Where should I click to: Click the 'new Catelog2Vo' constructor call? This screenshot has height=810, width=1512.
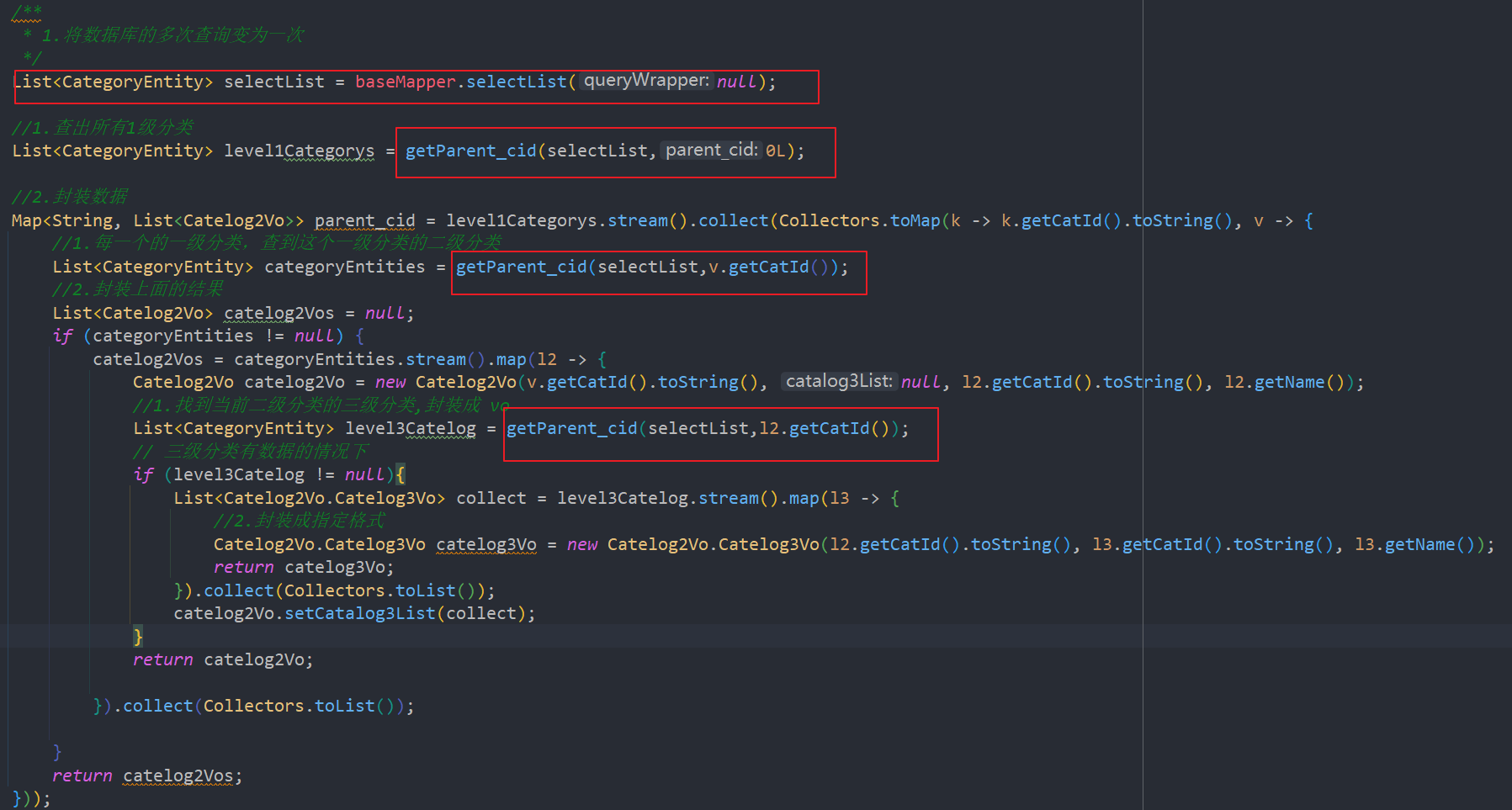[445, 382]
